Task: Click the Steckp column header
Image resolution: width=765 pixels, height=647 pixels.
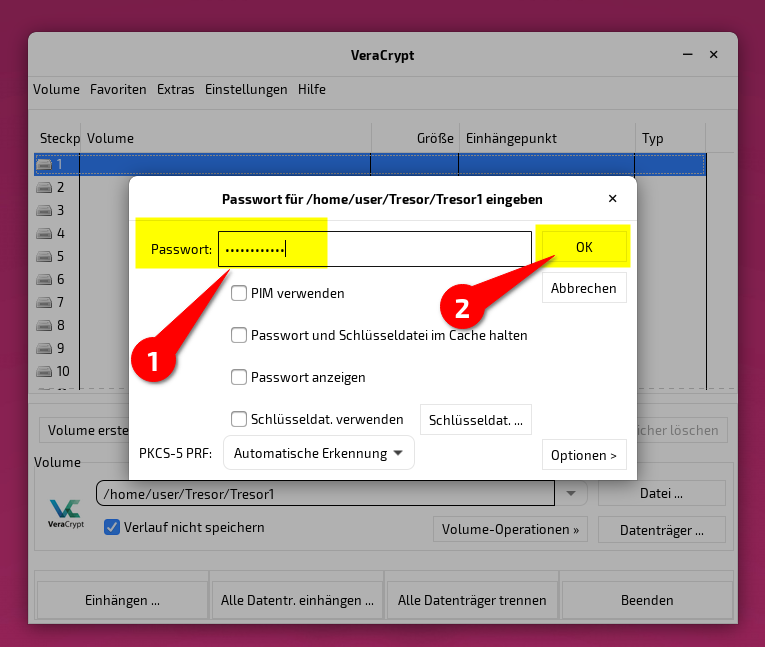Action: (x=58, y=138)
